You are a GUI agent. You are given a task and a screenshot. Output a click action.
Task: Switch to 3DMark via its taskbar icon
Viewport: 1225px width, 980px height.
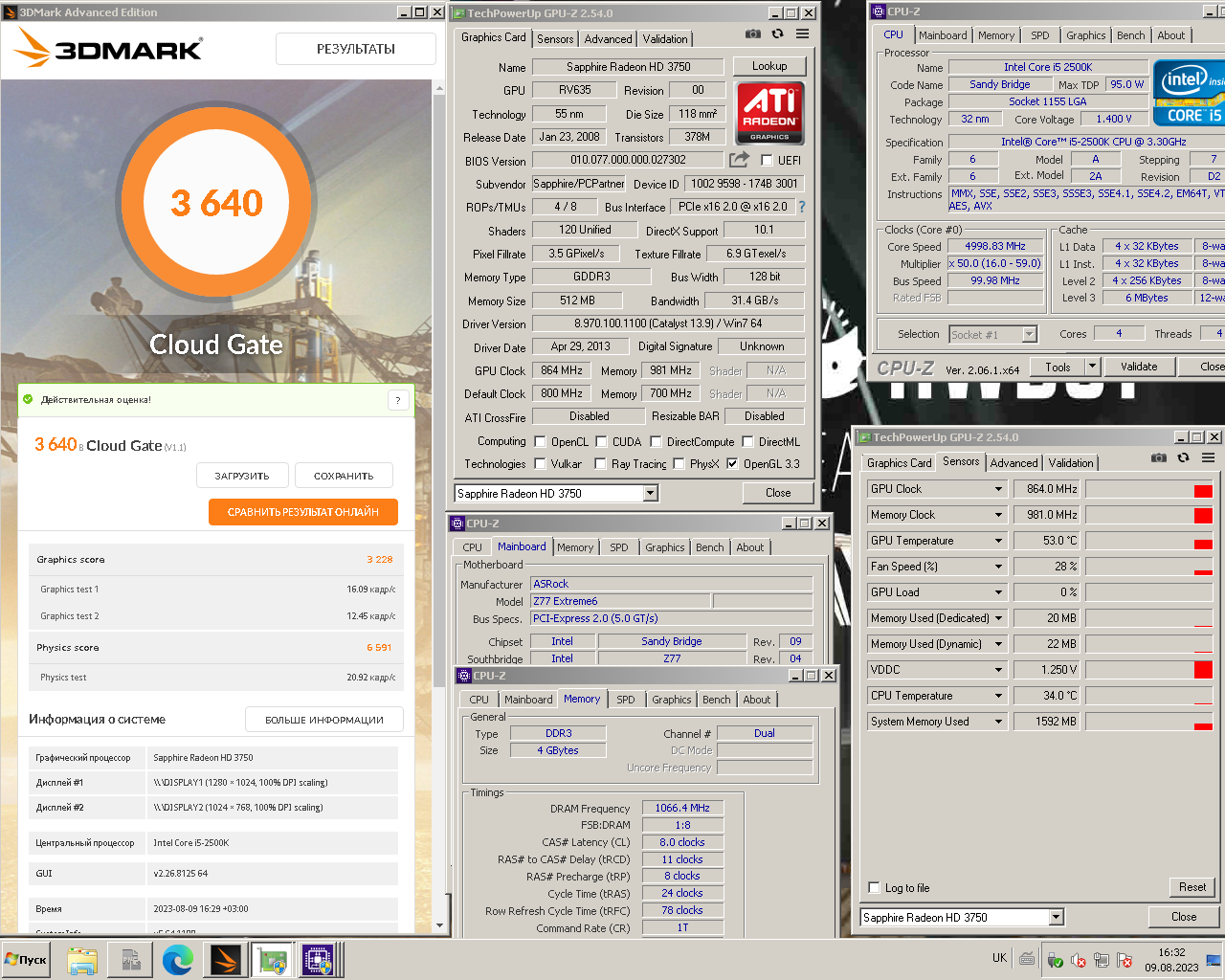click(225, 960)
